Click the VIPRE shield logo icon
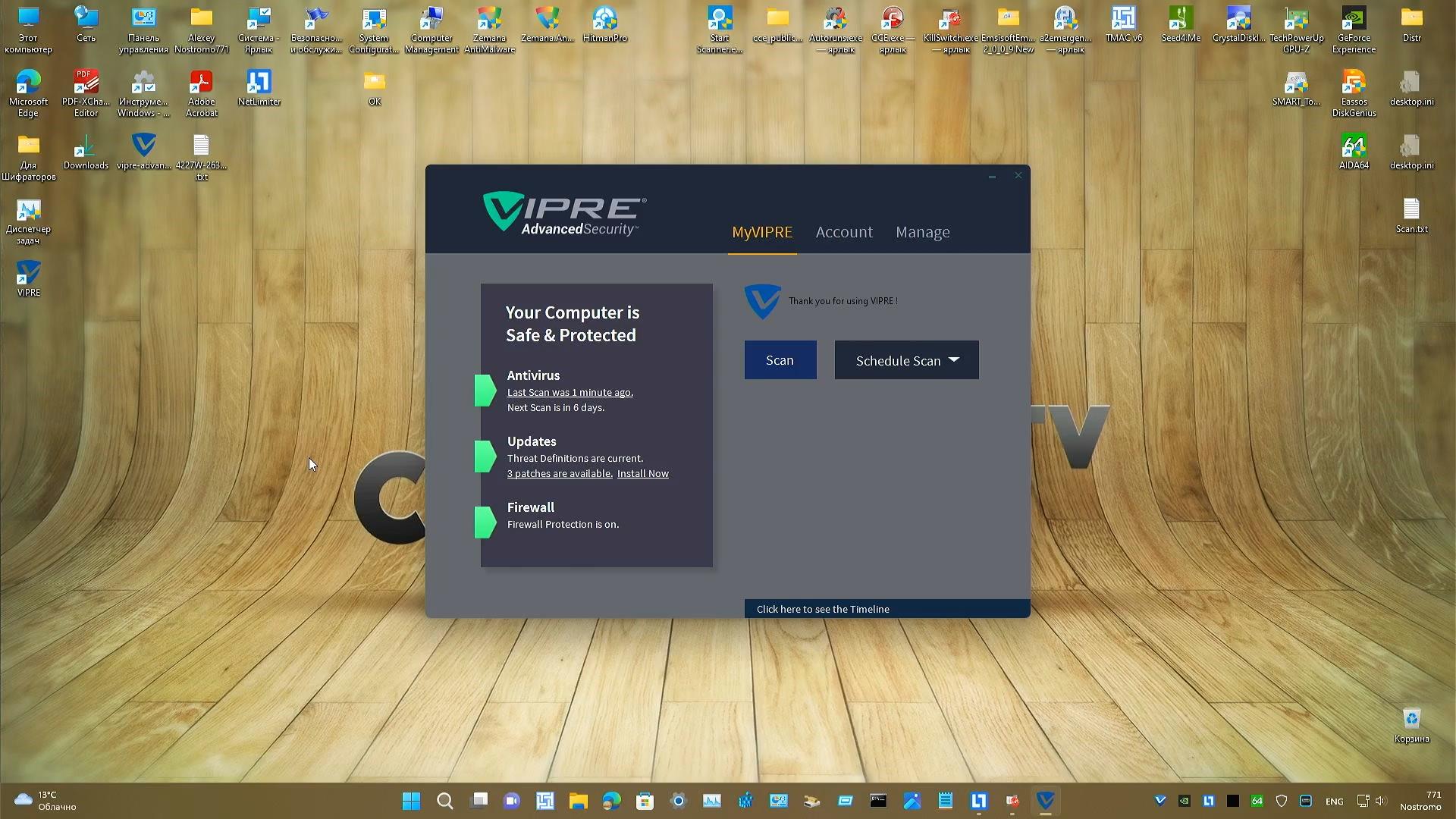Image resolution: width=1456 pixels, height=819 pixels. pos(762,301)
